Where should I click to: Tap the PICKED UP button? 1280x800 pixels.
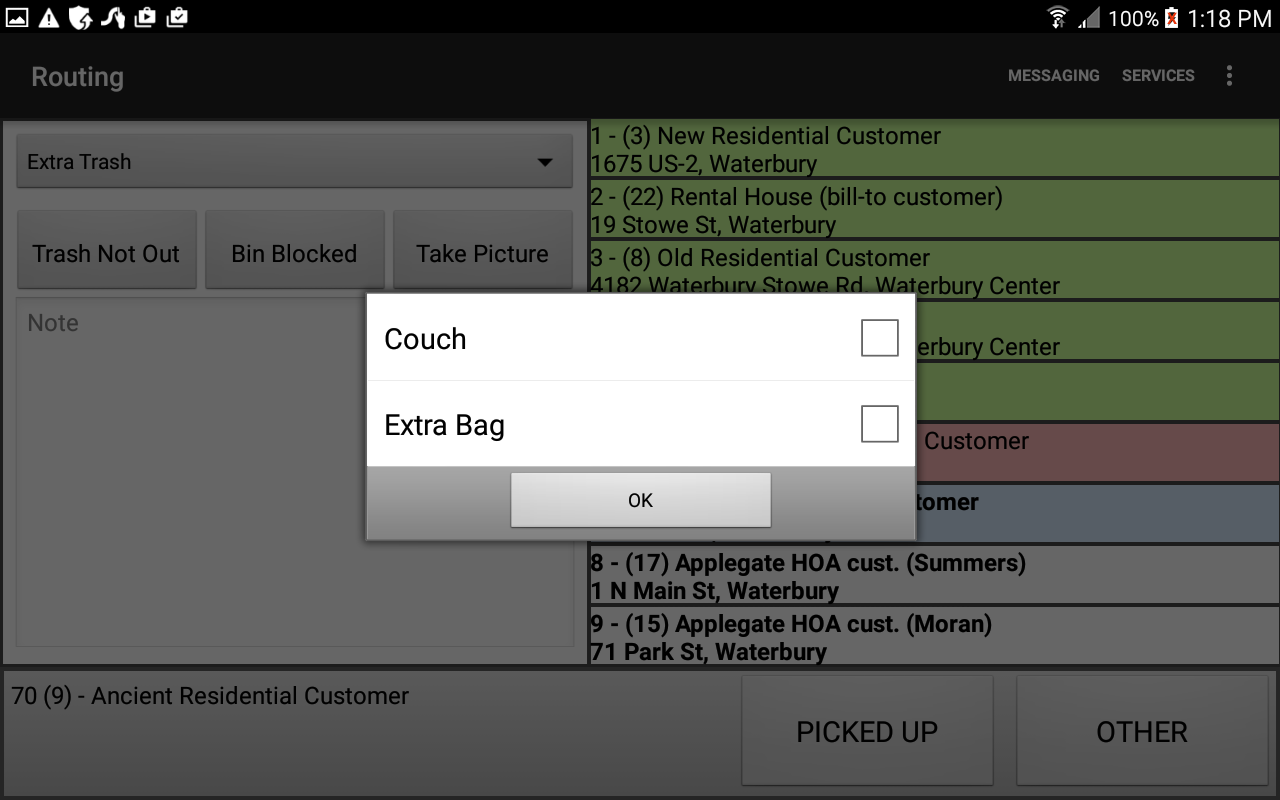click(867, 731)
